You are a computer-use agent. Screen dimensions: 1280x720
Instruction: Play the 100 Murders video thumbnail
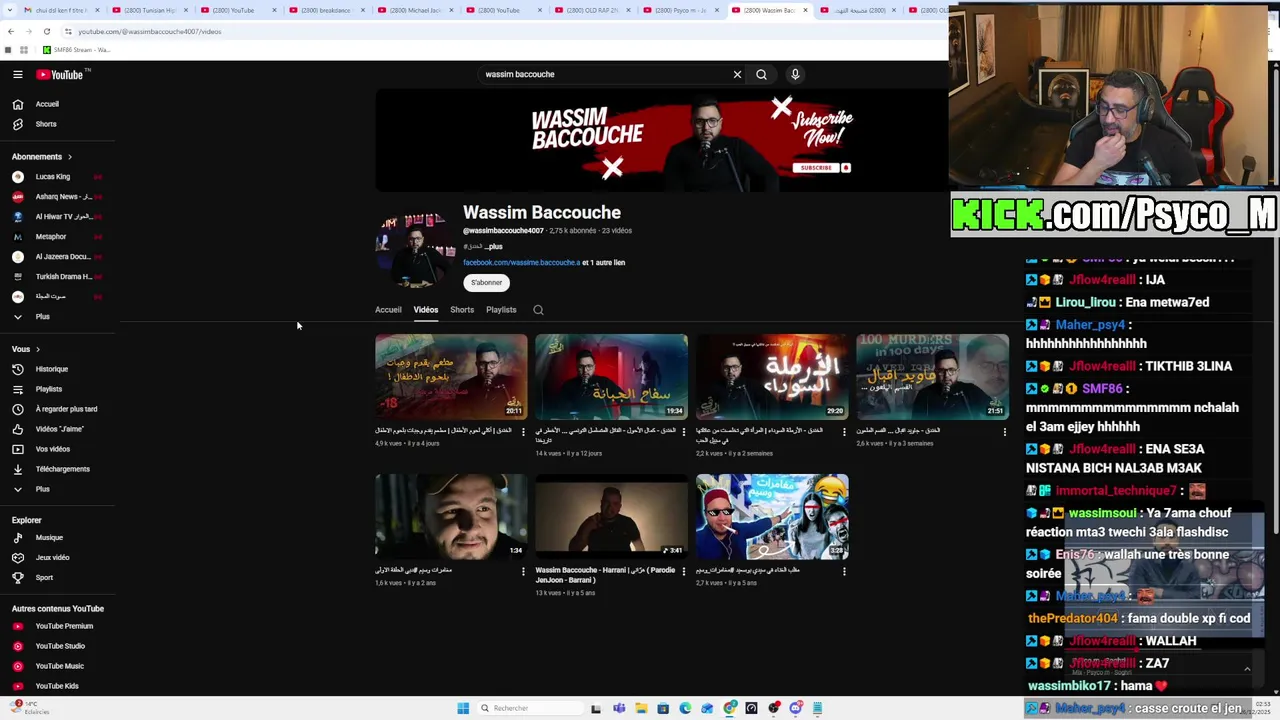point(932,376)
